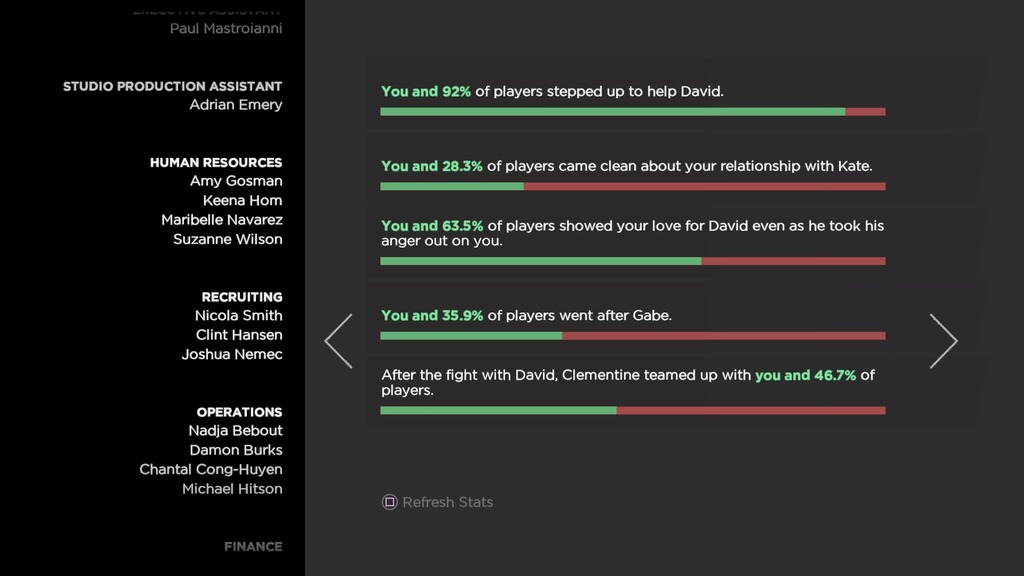Click the Human Resources credits heading
Viewport: 1024px width, 576px height.
tap(216, 162)
